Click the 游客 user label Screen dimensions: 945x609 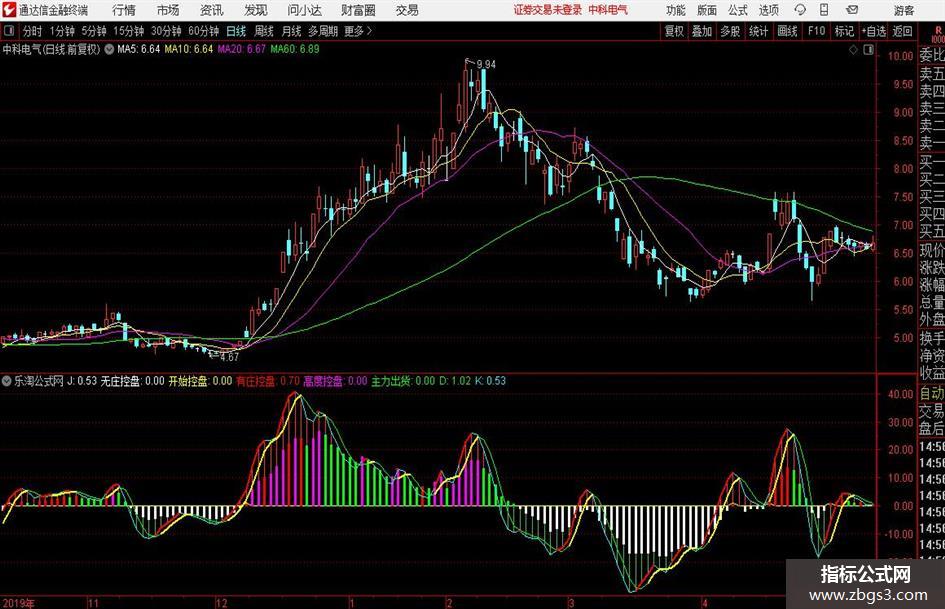904,10
